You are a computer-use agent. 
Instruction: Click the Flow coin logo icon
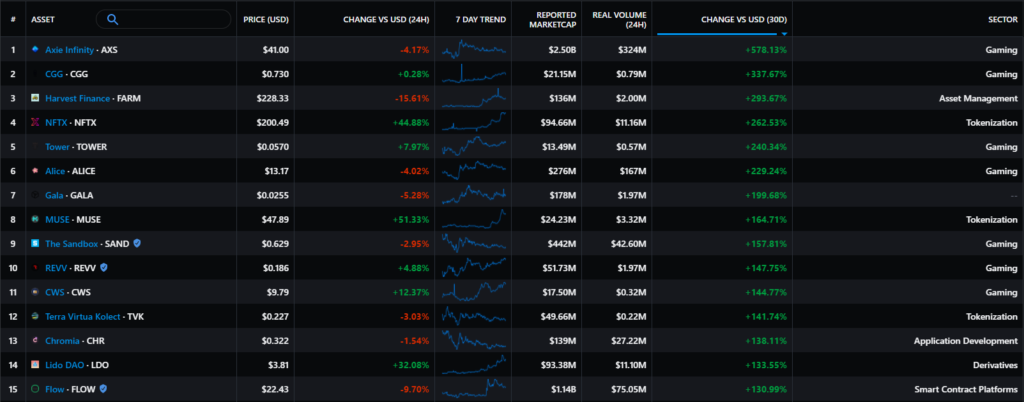tap(36, 388)
